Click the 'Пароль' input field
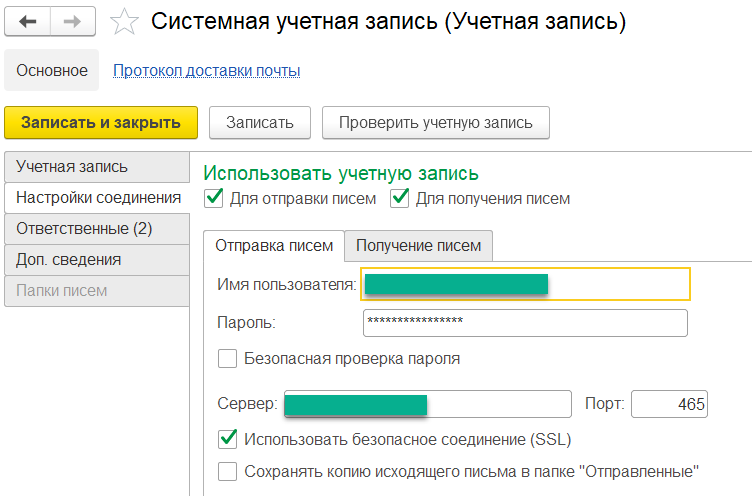Screen dimensions: 752x496 point(525,322)
